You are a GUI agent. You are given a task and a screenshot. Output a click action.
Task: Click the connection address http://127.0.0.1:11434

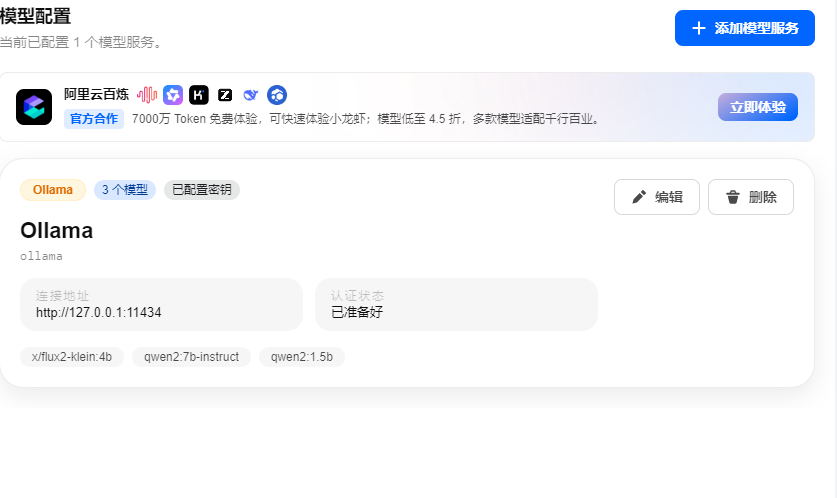[99, 312]
